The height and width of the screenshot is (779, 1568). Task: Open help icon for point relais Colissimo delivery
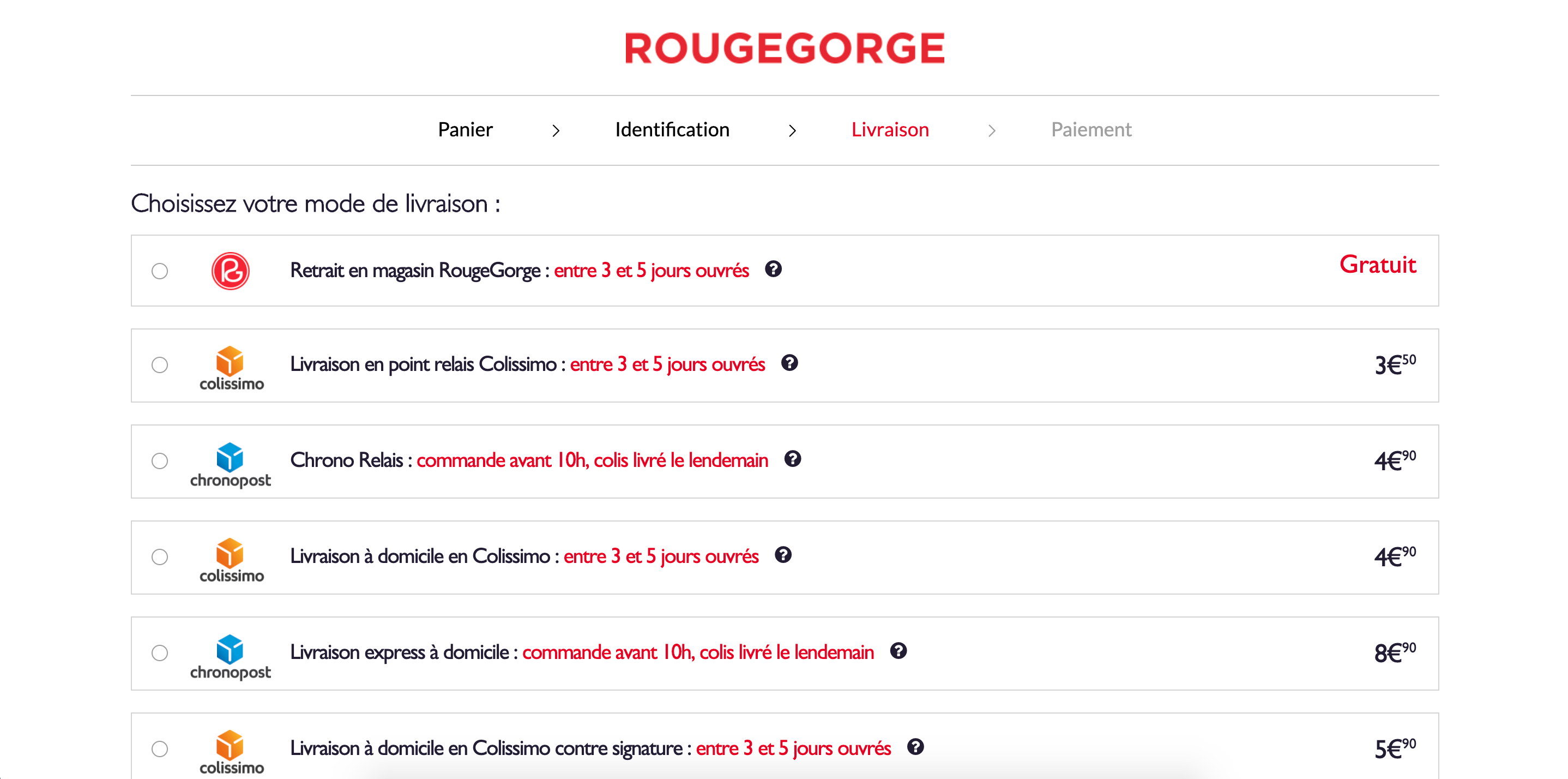coord(789,363)
